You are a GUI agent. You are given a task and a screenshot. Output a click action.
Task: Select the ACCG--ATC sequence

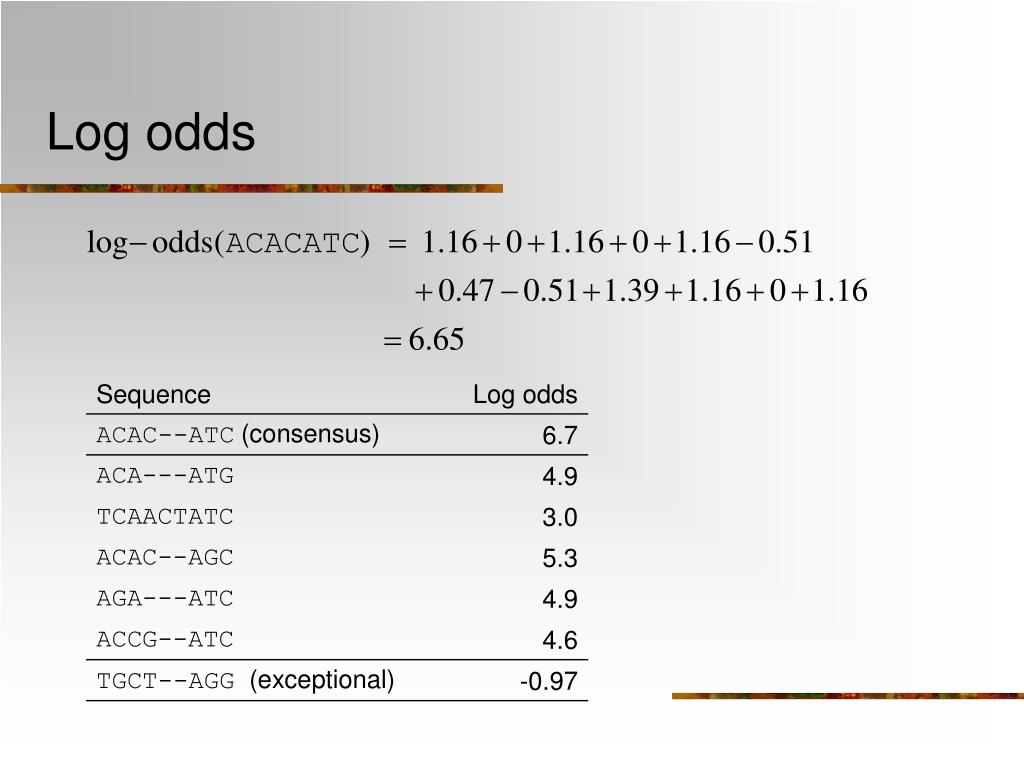(x=165, y=639)
